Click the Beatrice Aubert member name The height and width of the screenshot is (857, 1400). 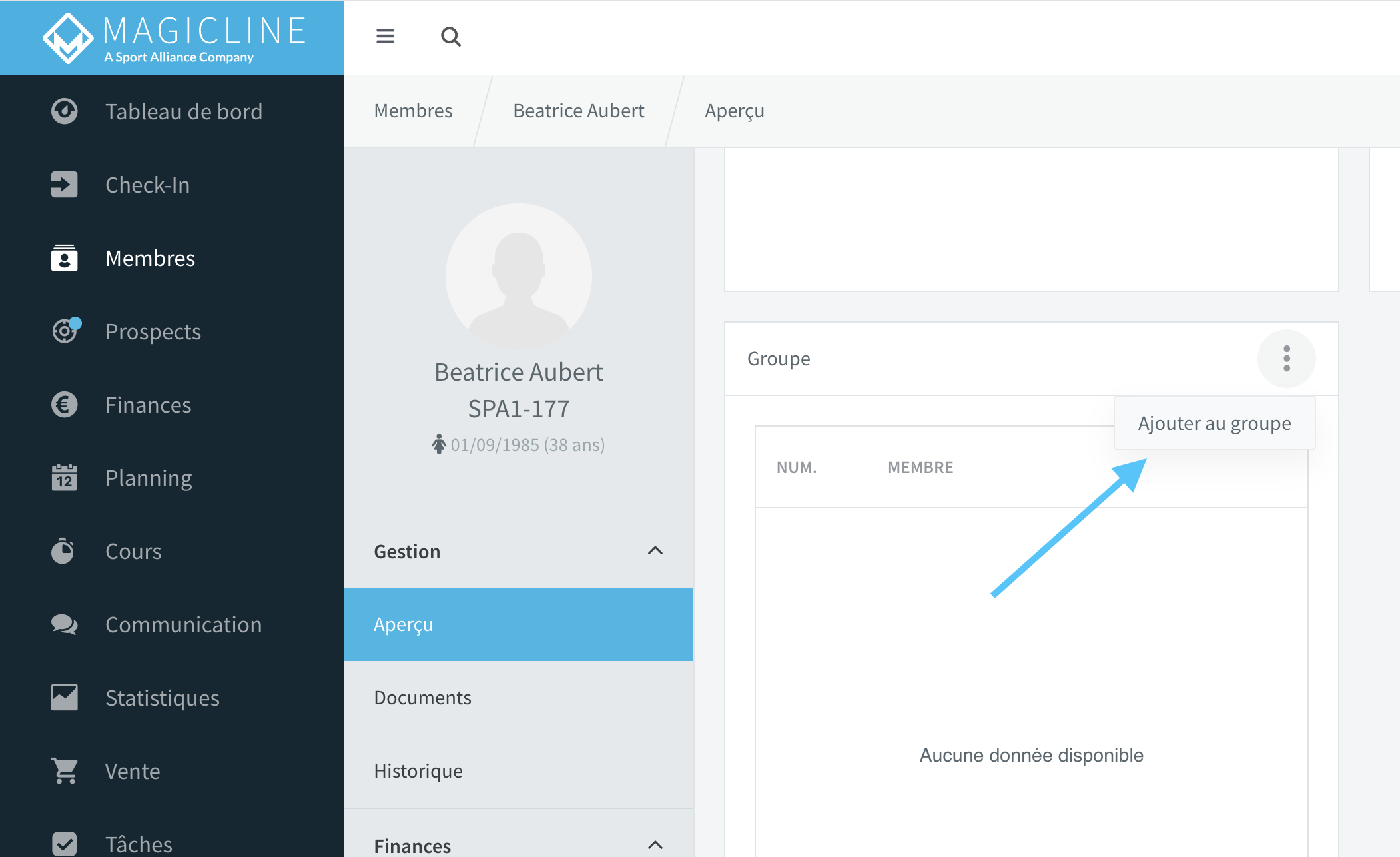click(519, 372)
